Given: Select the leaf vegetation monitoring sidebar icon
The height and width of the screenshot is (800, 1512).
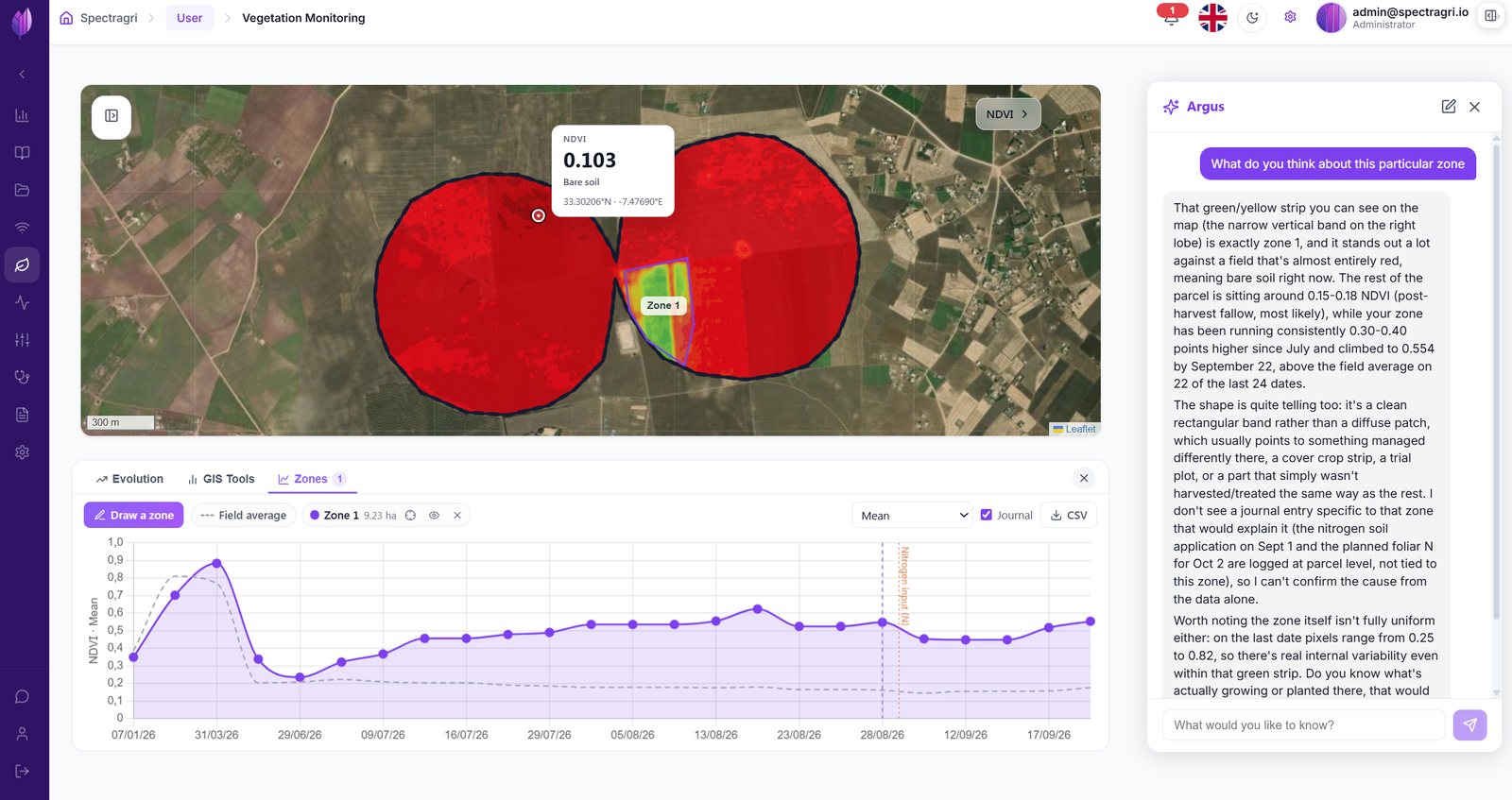Looking at the screenshot, I should pyautogui.click(x=23, y=265).
